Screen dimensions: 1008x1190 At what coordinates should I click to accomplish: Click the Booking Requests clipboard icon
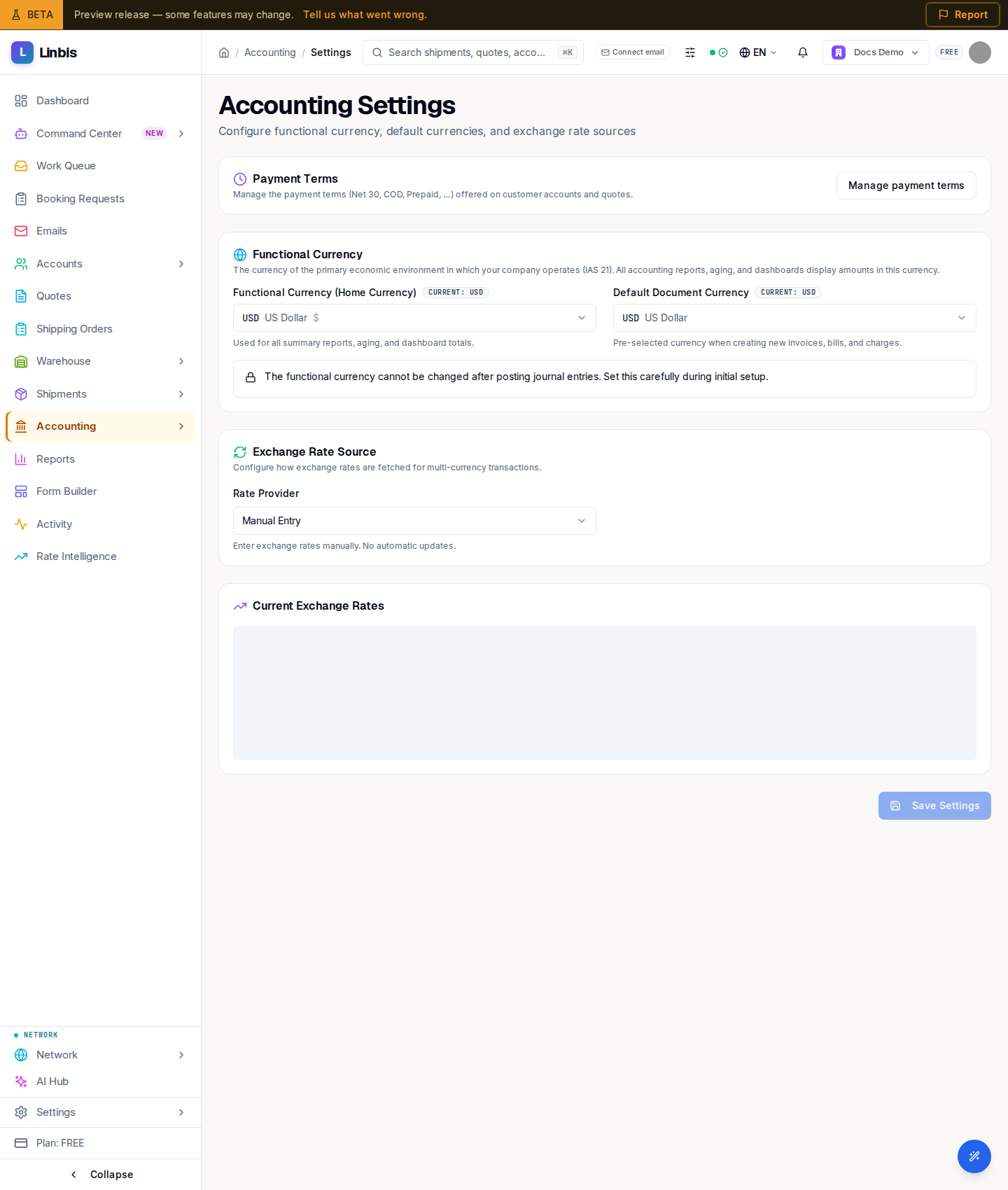[21, 199]
